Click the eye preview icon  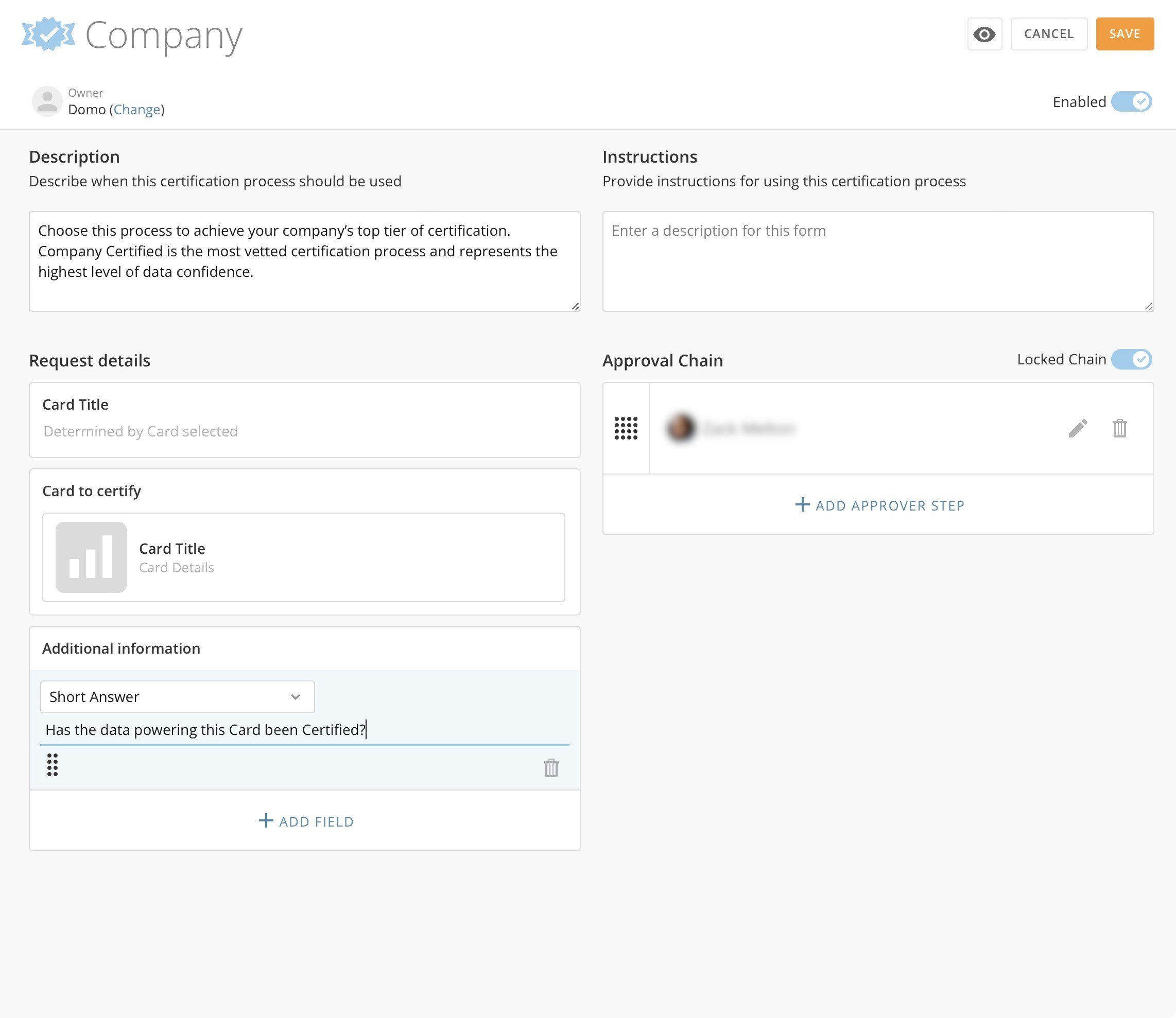click(x=984, y=34)
